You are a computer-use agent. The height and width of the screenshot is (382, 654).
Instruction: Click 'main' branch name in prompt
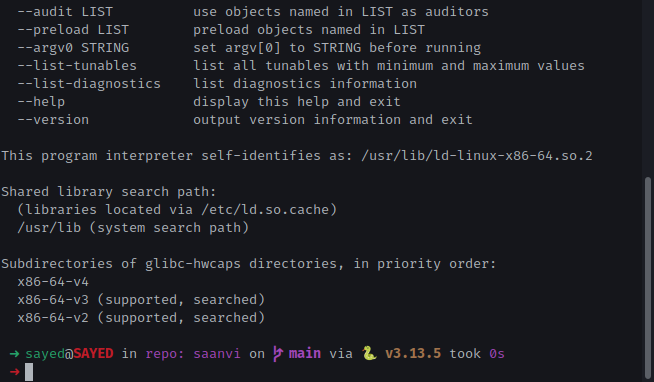pyautogui.click(x=305, y=354)
